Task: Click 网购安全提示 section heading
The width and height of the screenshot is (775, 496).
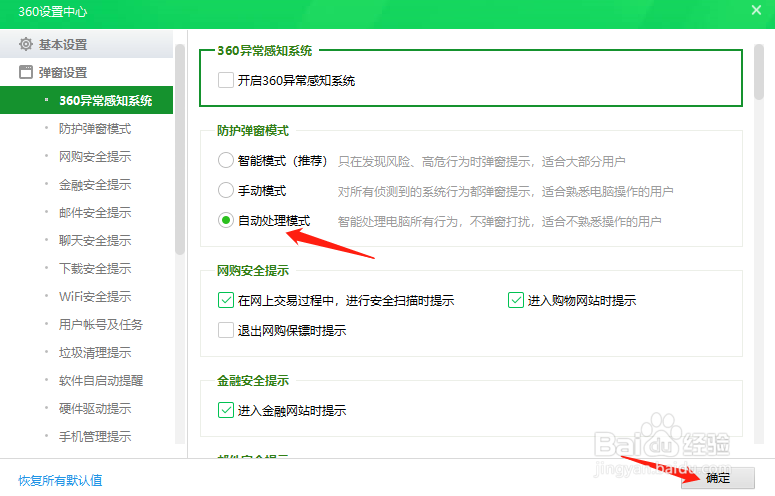Action: click(x=253, y=270)
